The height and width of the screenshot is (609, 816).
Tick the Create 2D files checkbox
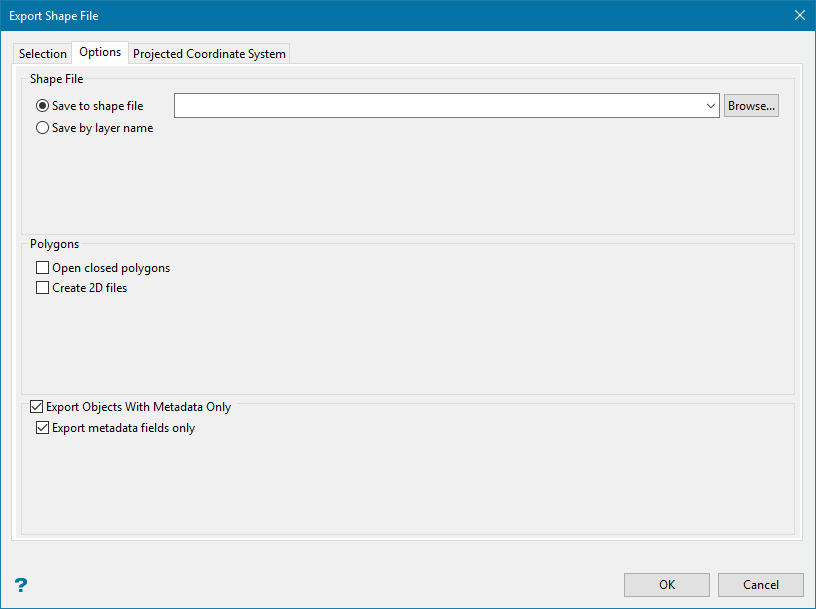[x=42, y=288]
